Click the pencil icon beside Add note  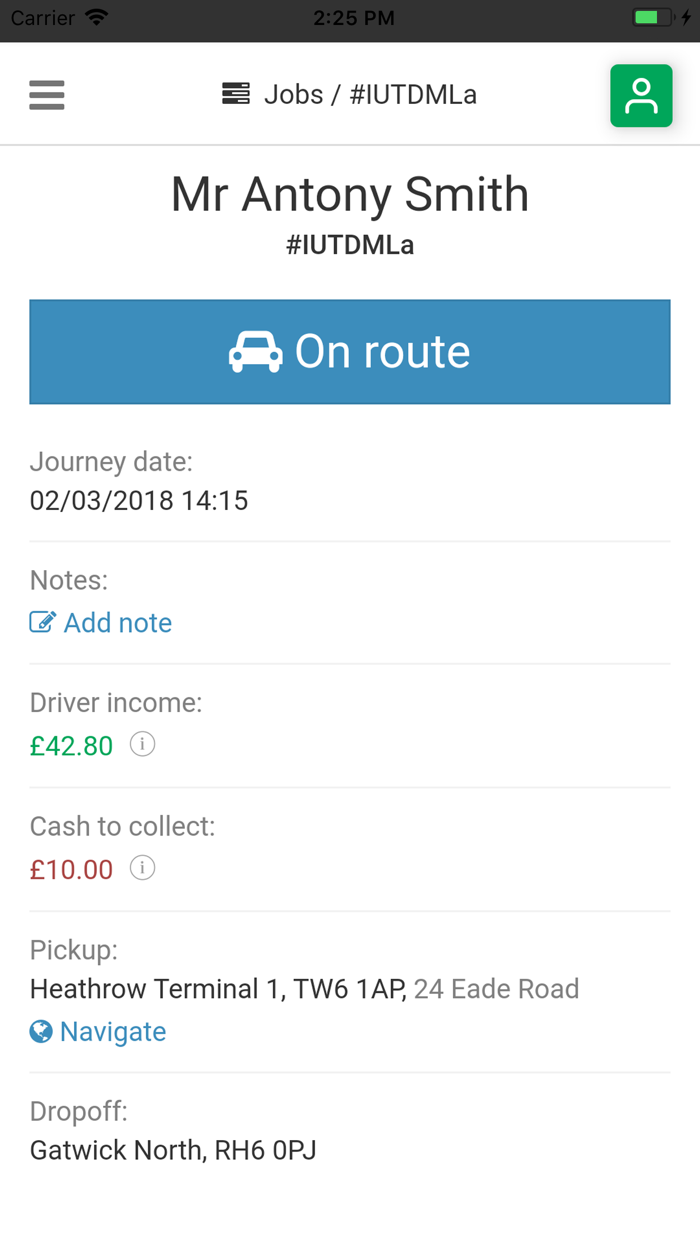(41, 621)
